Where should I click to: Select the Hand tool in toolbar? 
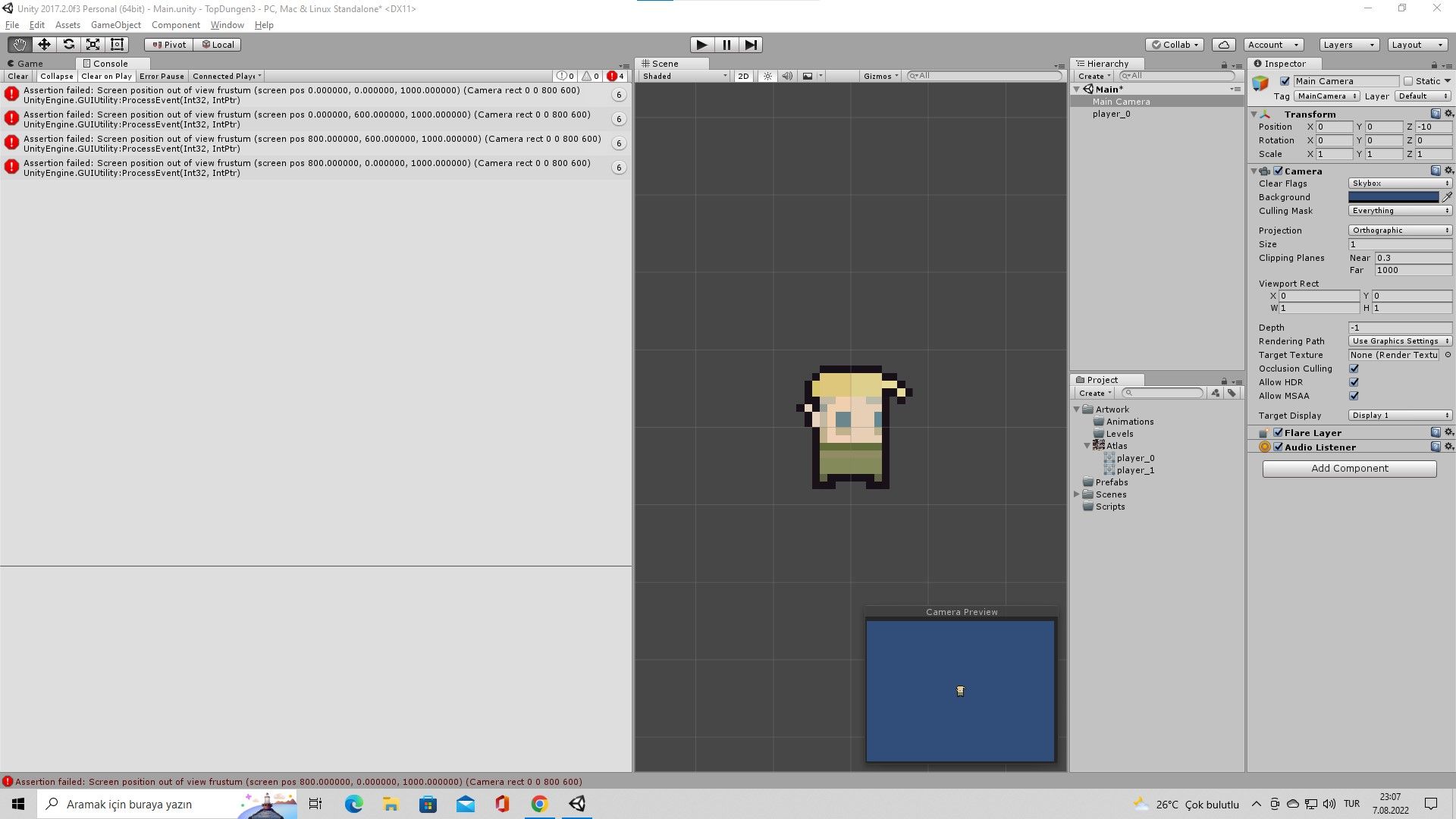(20, 45)
